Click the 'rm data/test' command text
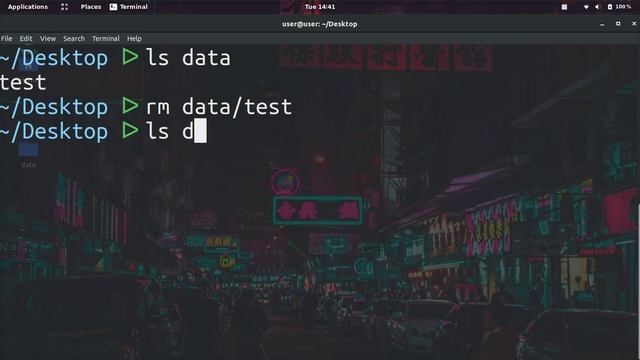 (219, 107)
